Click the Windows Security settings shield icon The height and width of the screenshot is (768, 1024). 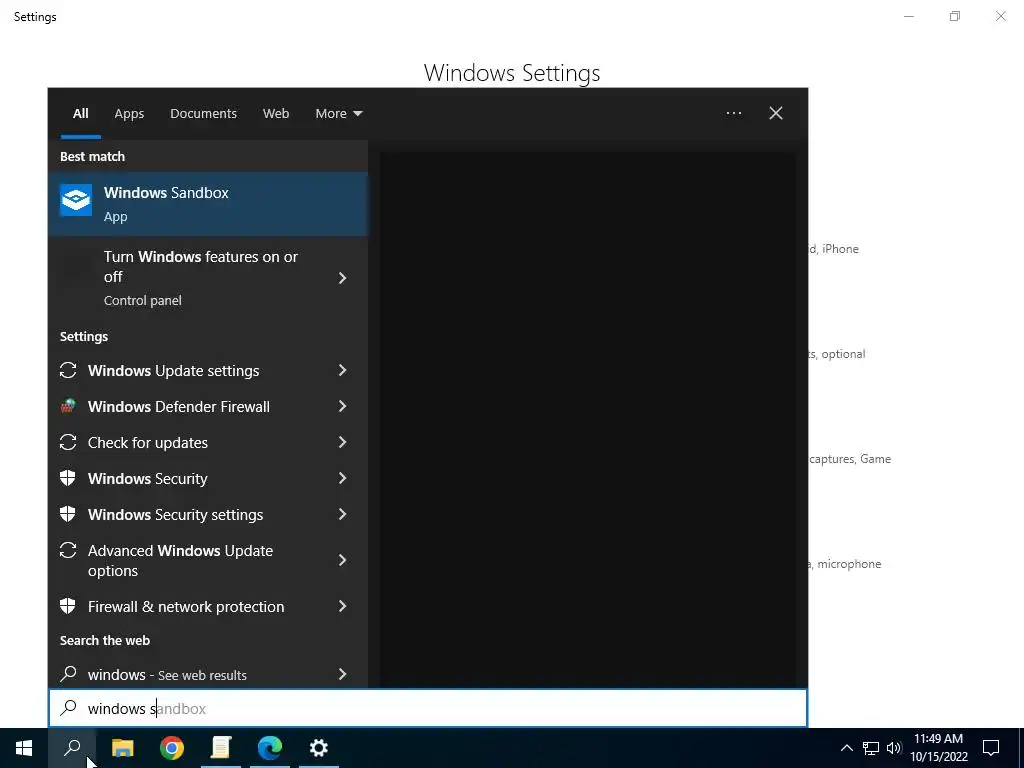tap(68, 514)
